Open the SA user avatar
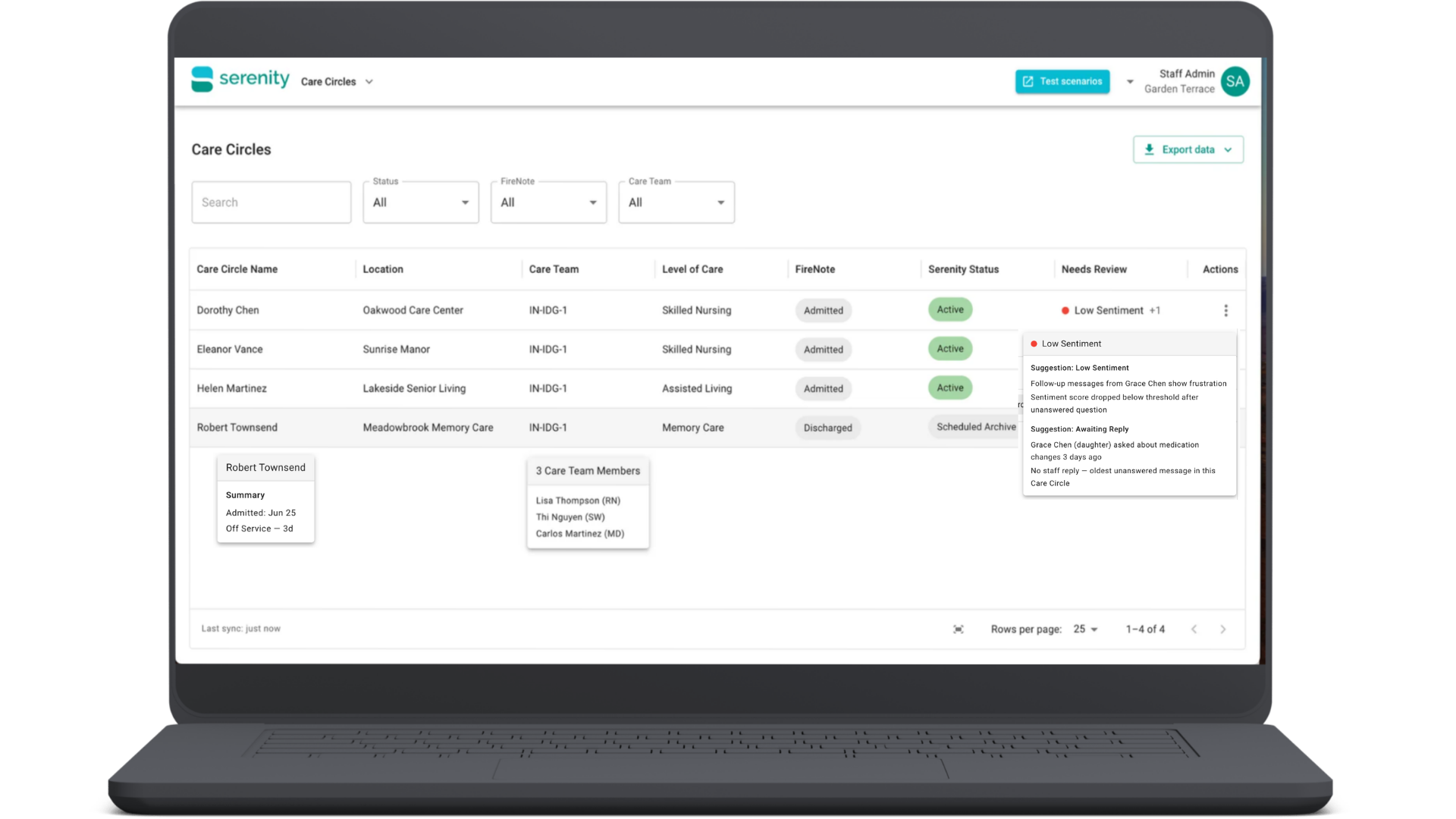The height and width of the screenshot is (819, 1456). [1235, 81]
